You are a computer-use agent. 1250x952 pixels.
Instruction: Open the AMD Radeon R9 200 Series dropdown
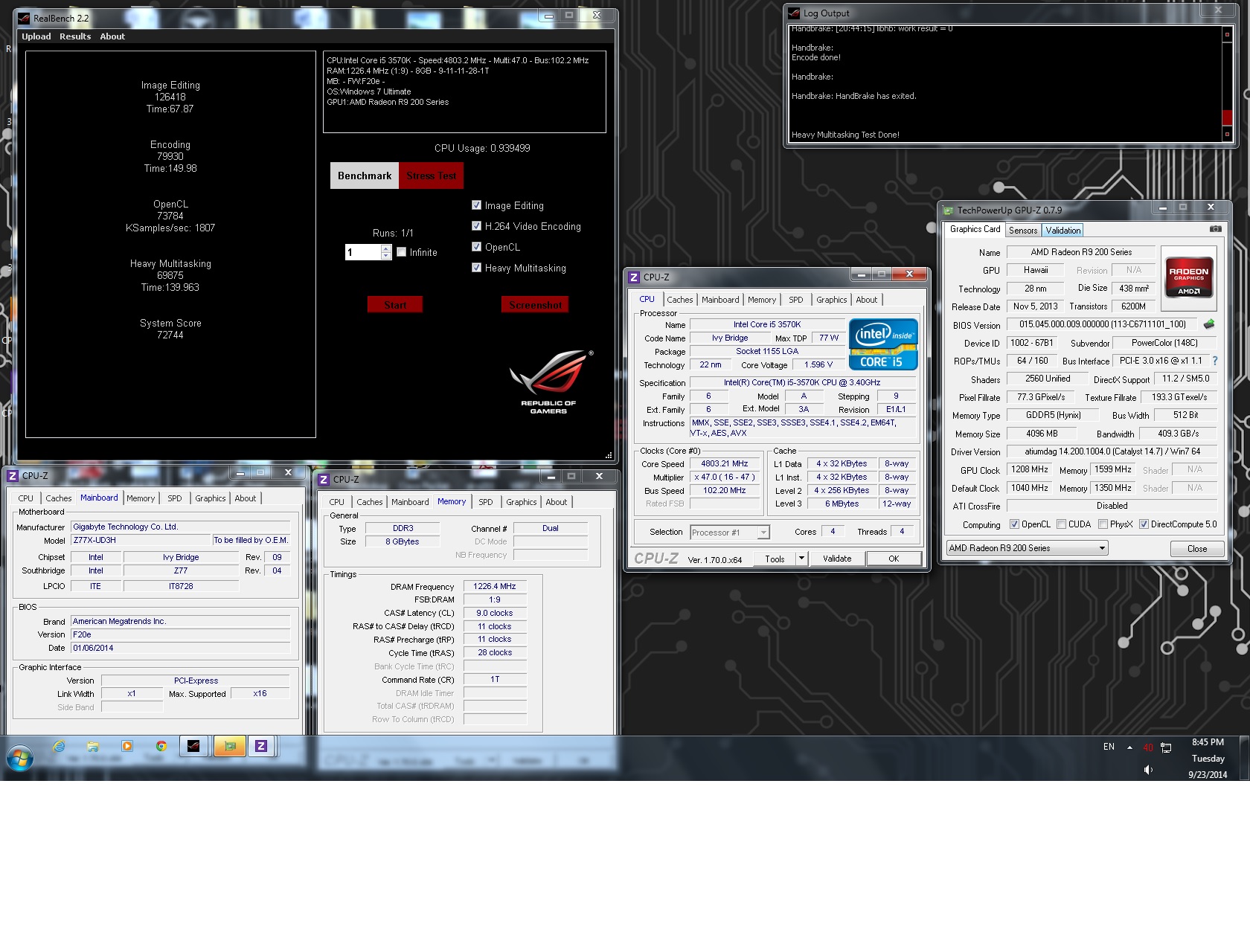(1027, 548)
